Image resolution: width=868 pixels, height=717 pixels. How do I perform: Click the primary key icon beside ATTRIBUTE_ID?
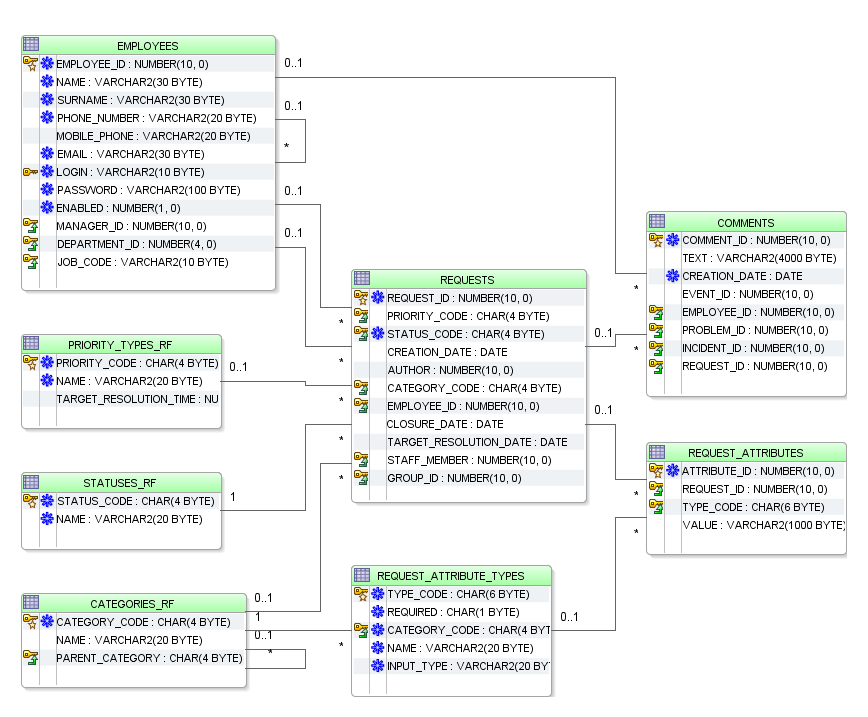[x=656, y=471]
